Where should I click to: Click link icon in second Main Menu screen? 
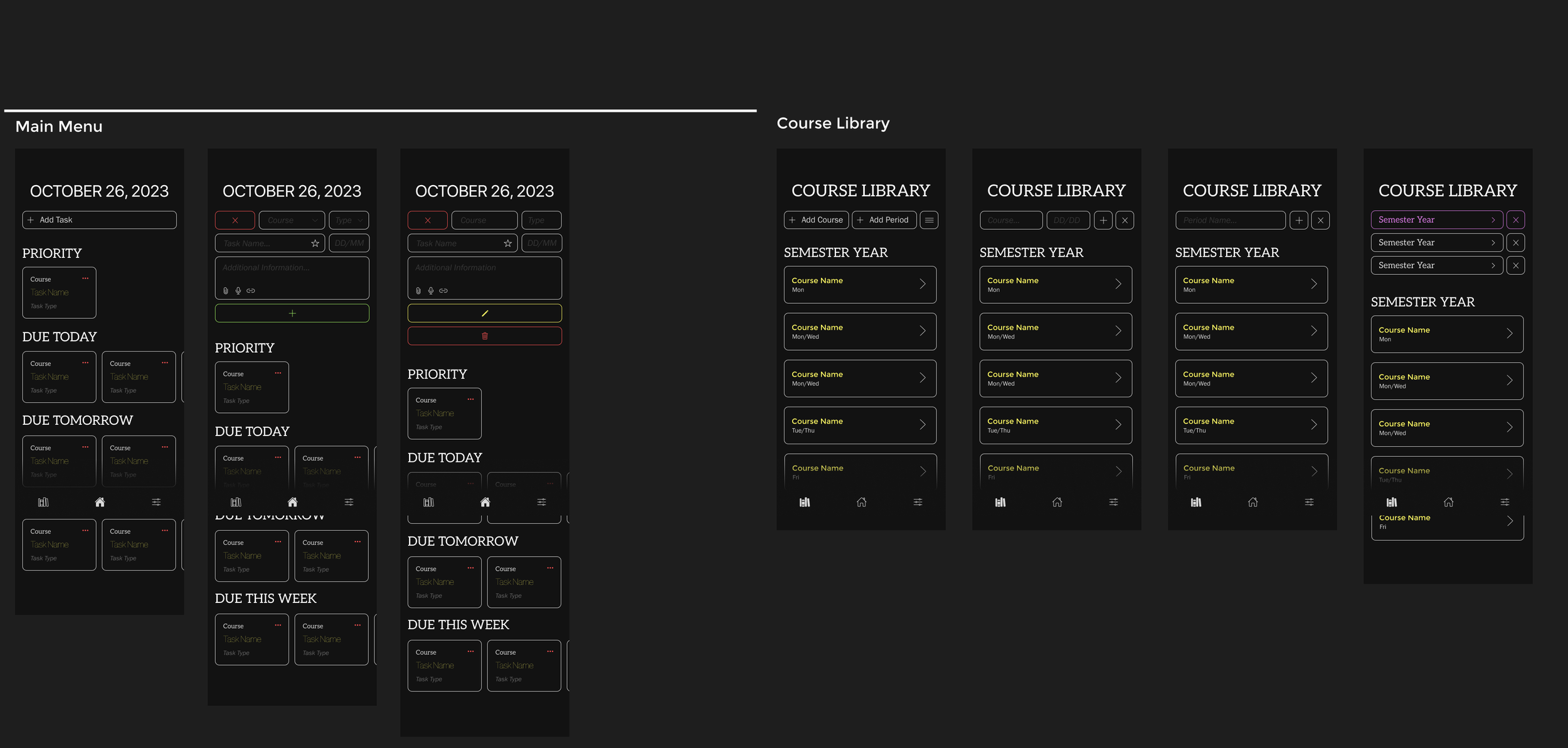251,291
